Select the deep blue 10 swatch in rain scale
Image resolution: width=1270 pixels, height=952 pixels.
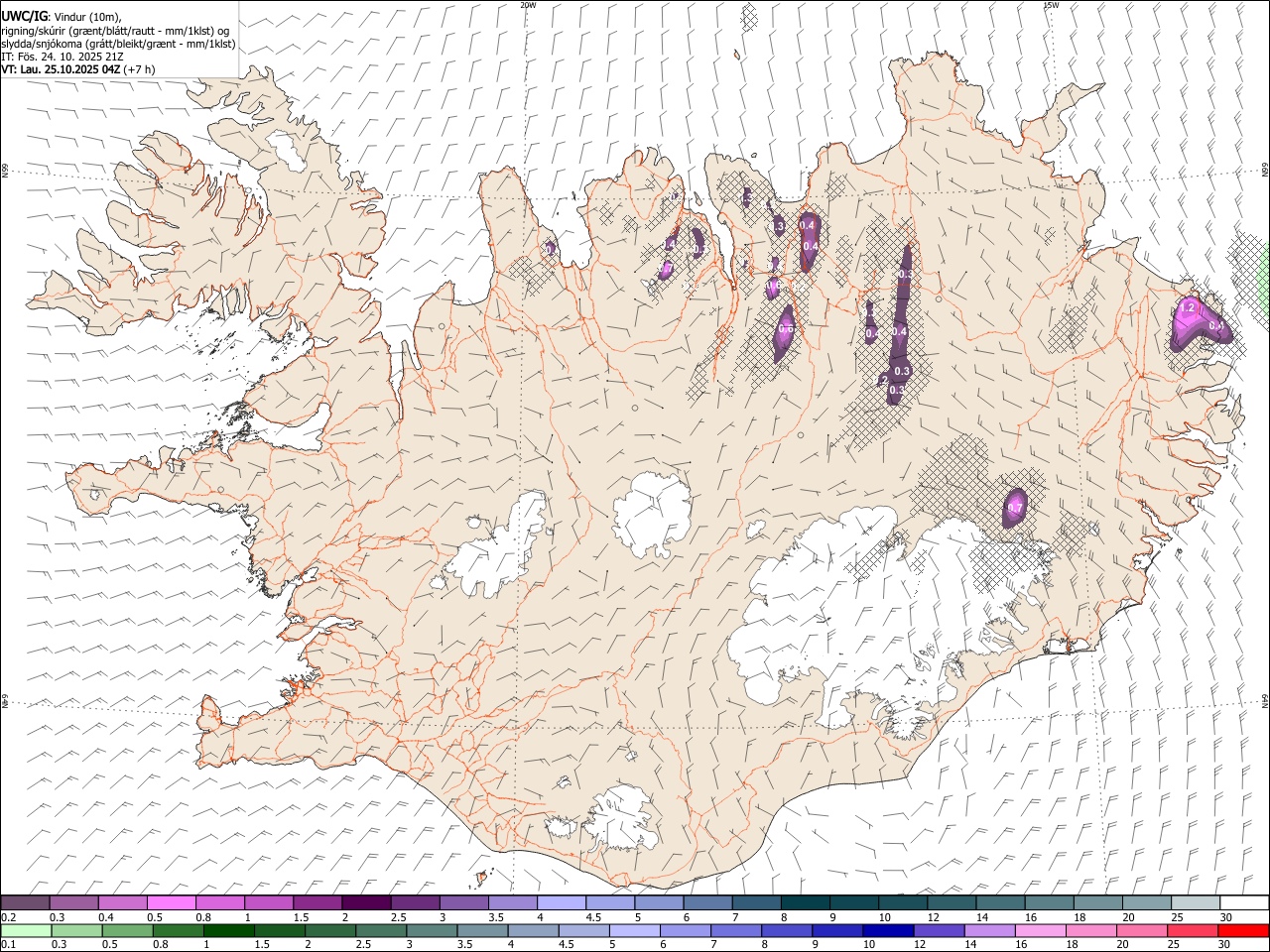[888, 930]
